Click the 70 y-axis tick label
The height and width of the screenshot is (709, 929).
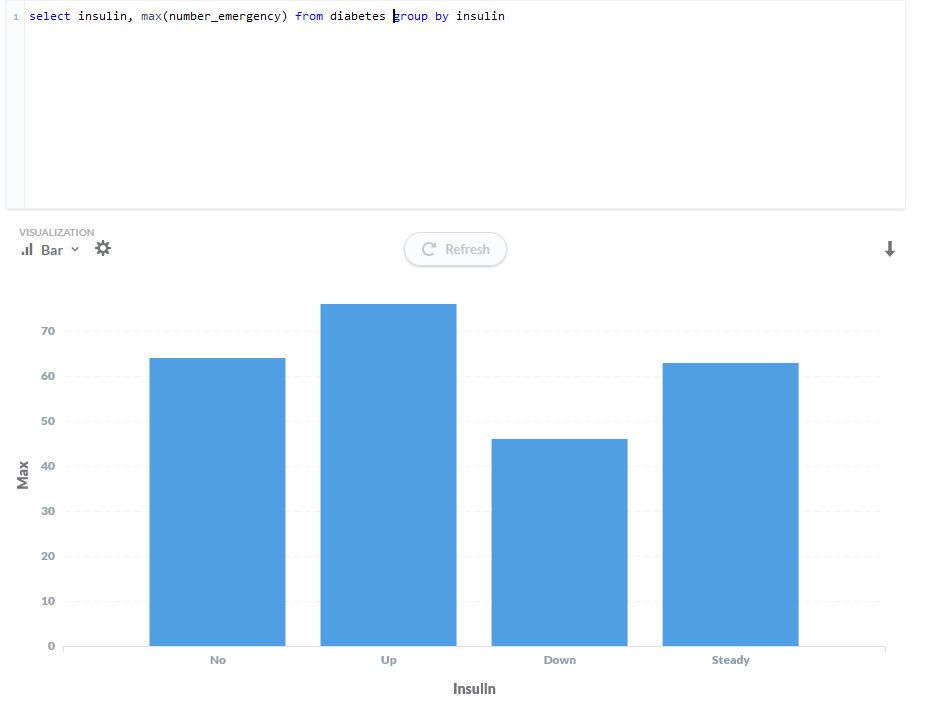[48, 331]
